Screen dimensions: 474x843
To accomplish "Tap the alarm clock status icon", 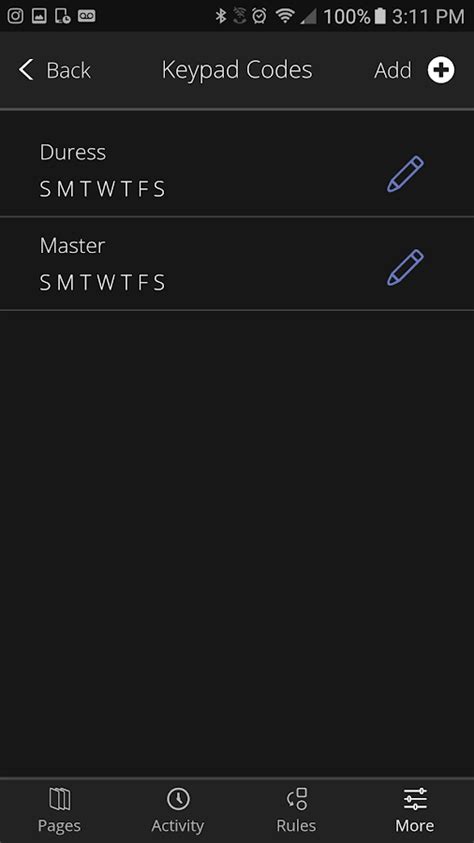I will click(260, 16).
